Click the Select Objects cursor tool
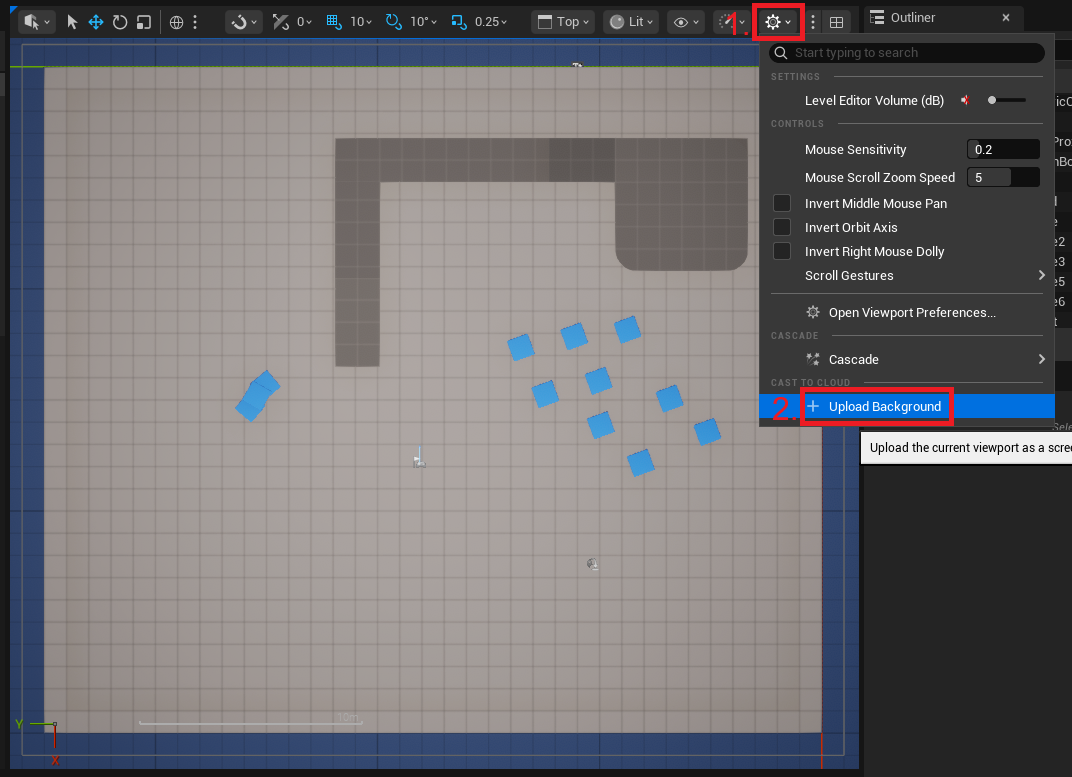 (x=71, y=21)
